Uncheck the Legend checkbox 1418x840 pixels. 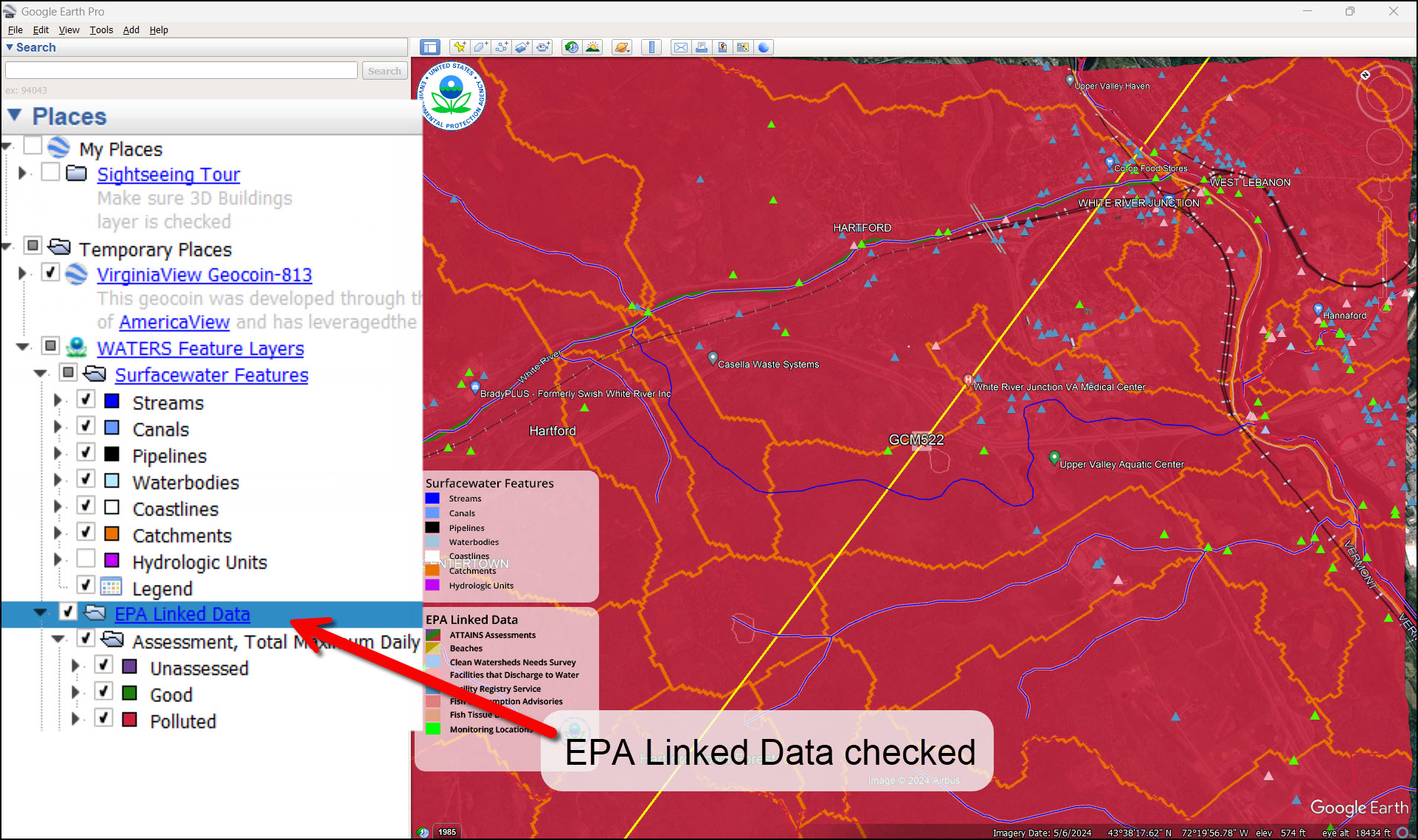[86, 585]
